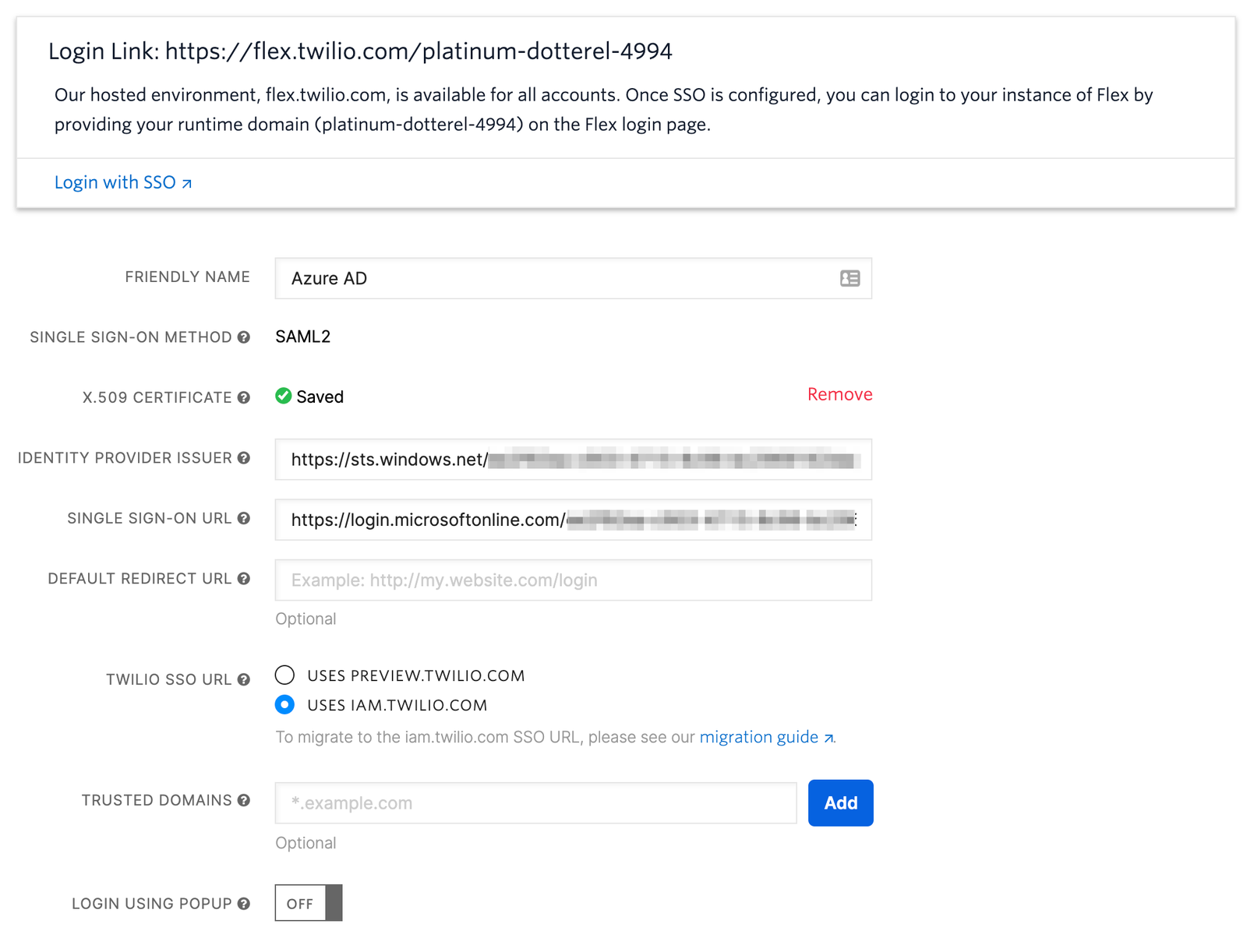Click help icon next to Trusted Domains

pyautogui.click(x=244, y=800)
